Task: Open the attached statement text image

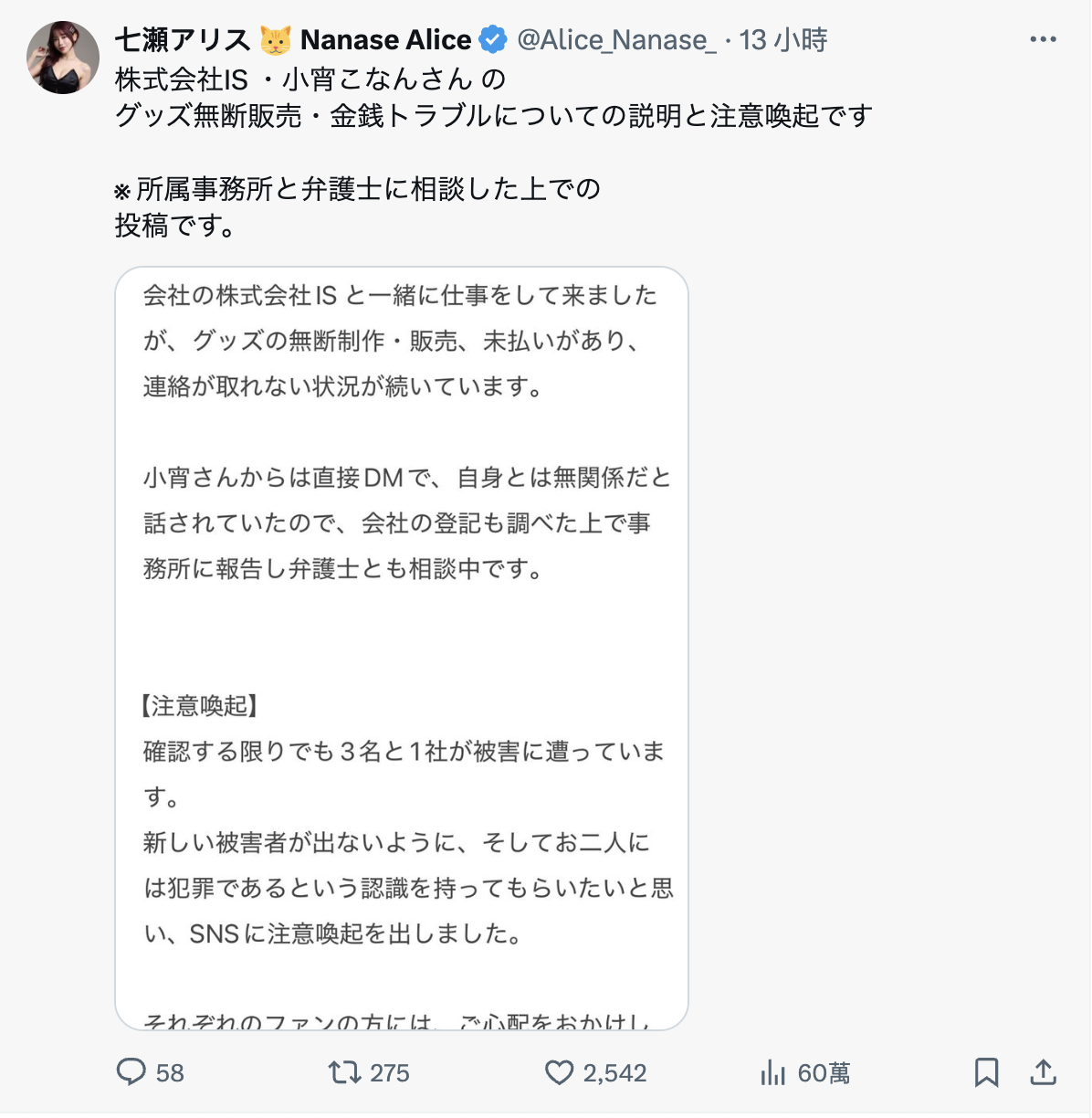Action: click(402, 649)
